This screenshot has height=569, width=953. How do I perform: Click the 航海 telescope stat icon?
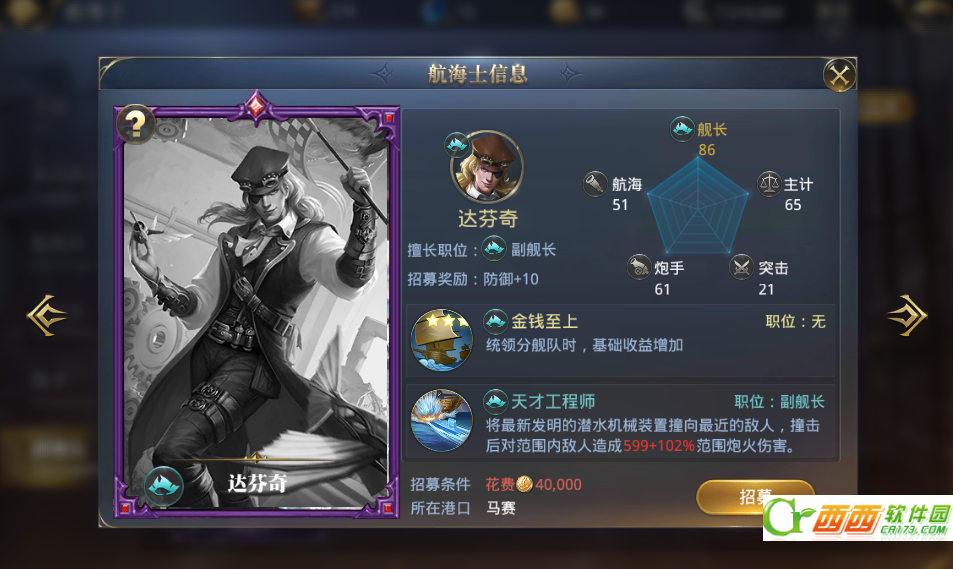596,184
